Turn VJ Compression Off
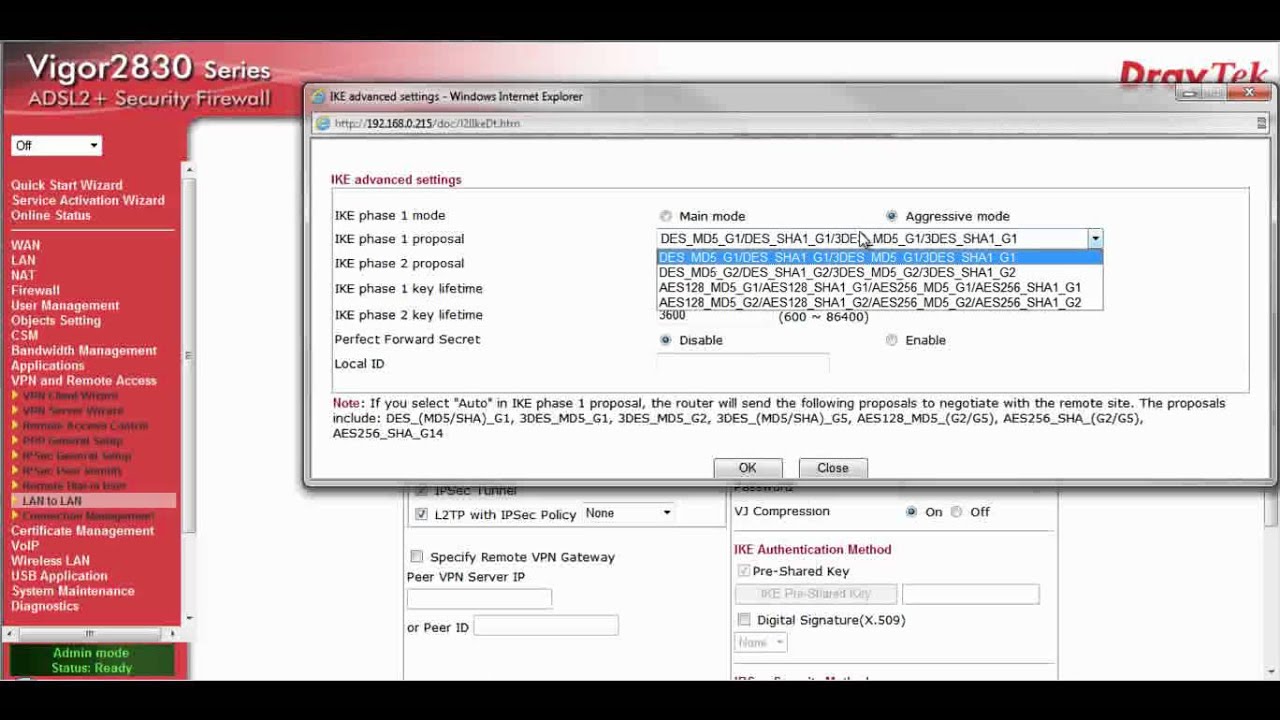Viewport: 1280px width, 720px height. click(957, 512)
